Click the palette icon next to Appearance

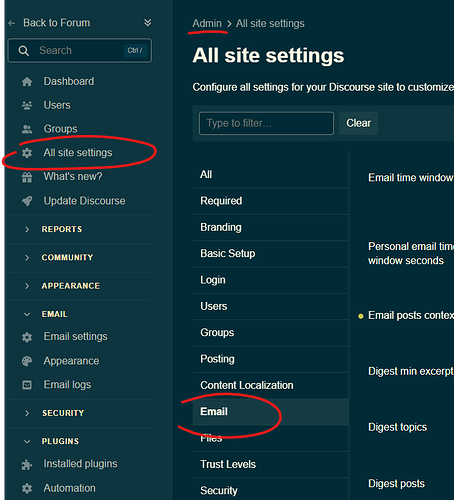(27, 361)
